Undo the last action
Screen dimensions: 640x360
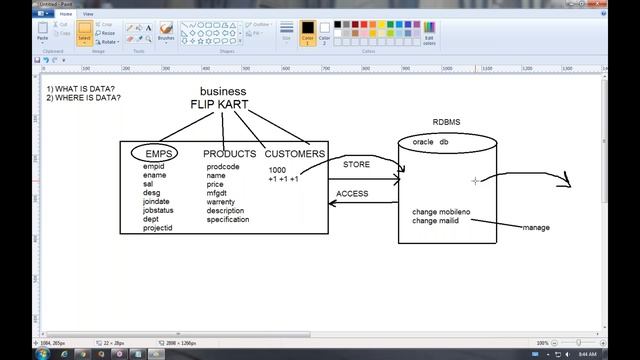(46, 60)
